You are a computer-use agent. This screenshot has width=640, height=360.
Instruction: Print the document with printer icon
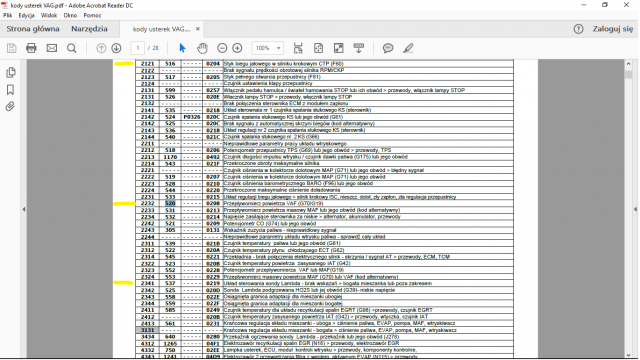31,48
